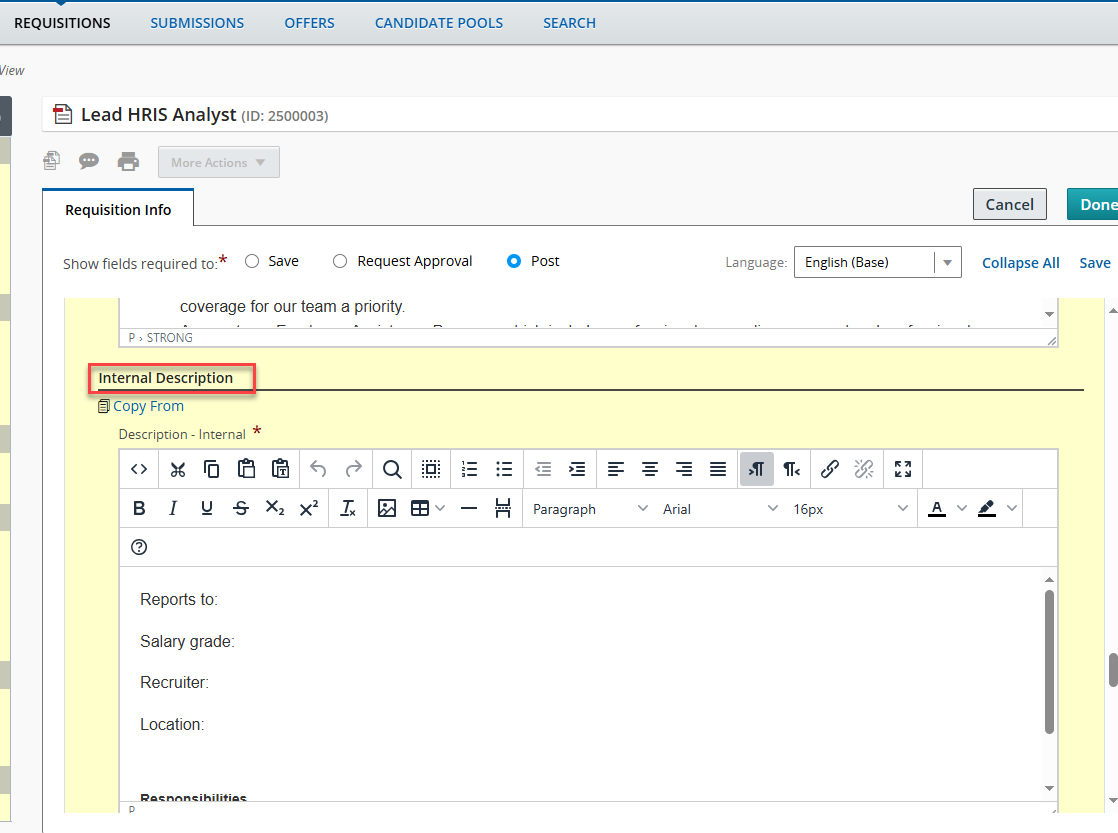Select Request Approval radio option
The height and width of the screenshot is (833, 1118).
[x=340, y=261]
